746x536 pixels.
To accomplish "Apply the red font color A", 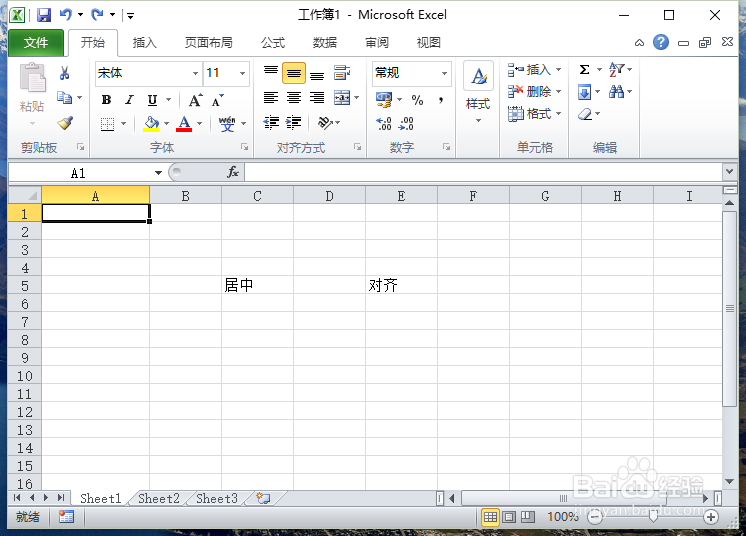I will pos(184,124).
